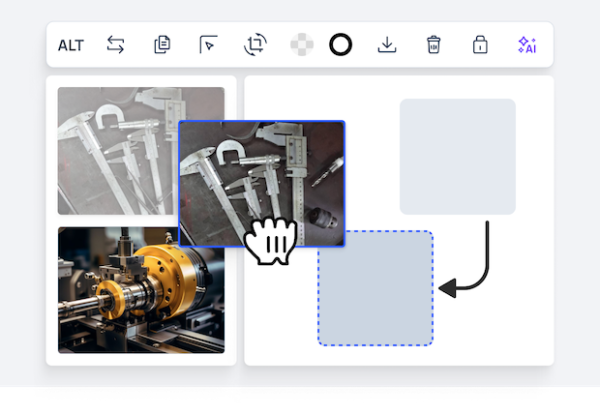Viewport: 600px width, 414px height.
Task: Click the swap arrows replace icon
Action: [x=116, y=45]
